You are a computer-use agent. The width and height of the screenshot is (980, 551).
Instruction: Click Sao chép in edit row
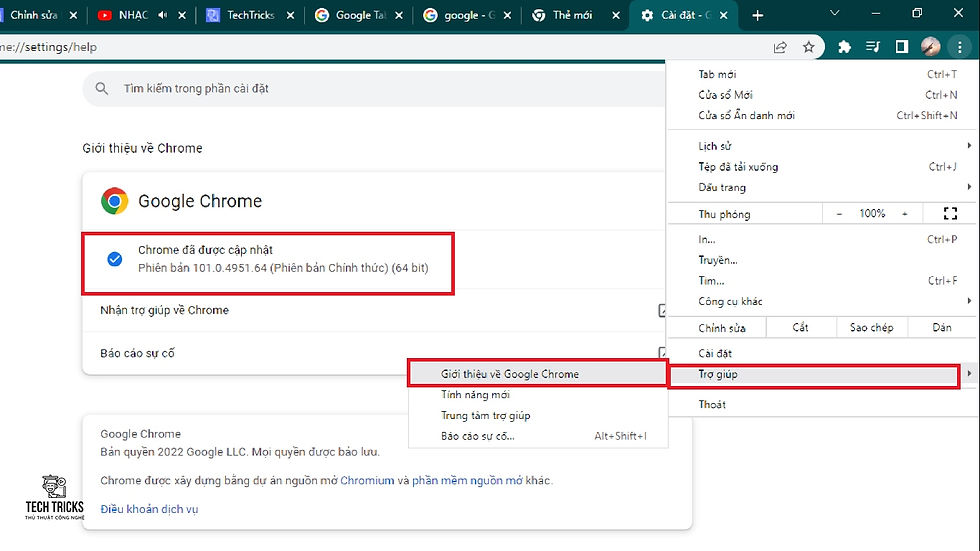click(871, 327)
